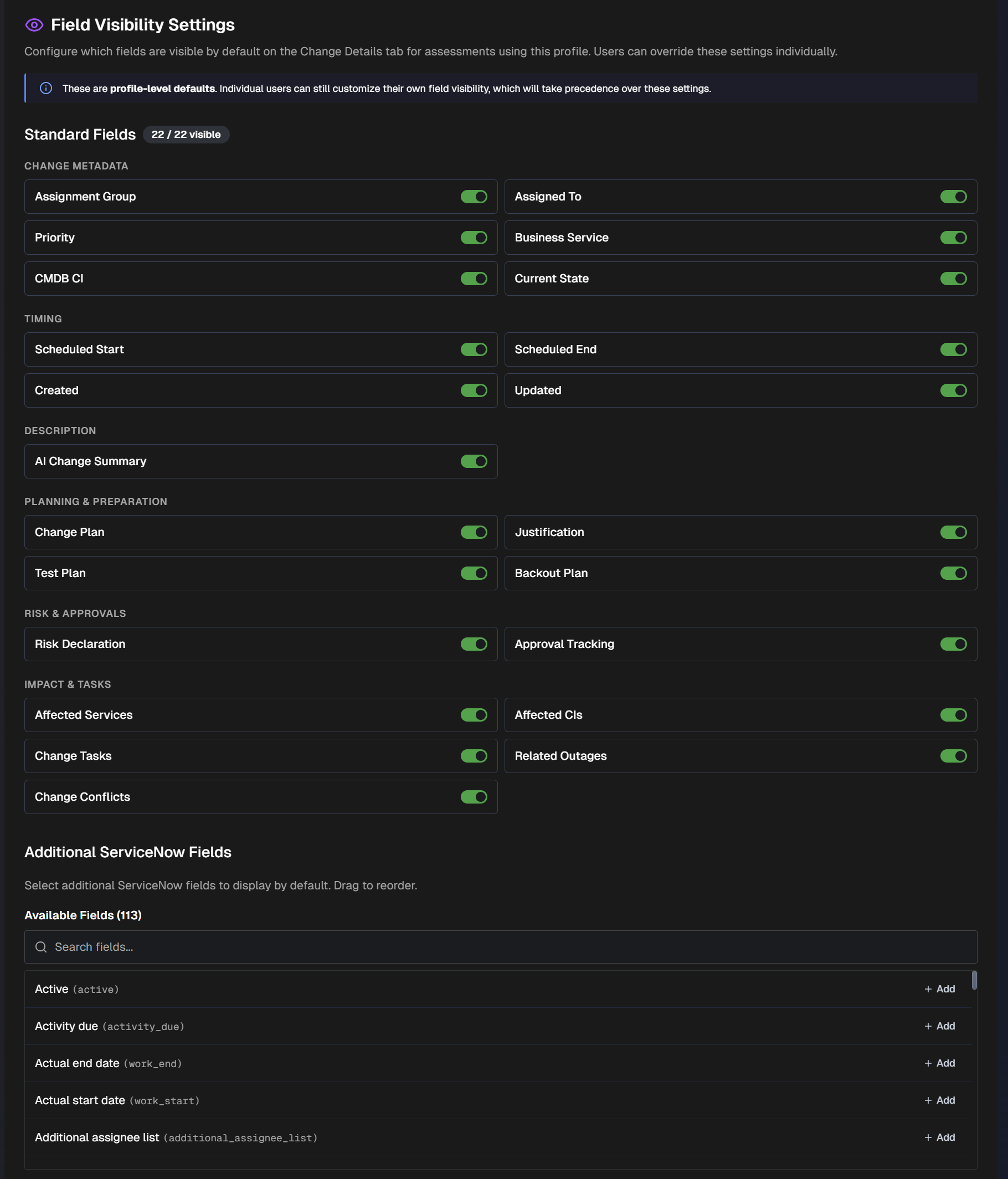Disable the Risk Declaration toggle
The image size is (1008, 1179).
click(x=474, y=643)
